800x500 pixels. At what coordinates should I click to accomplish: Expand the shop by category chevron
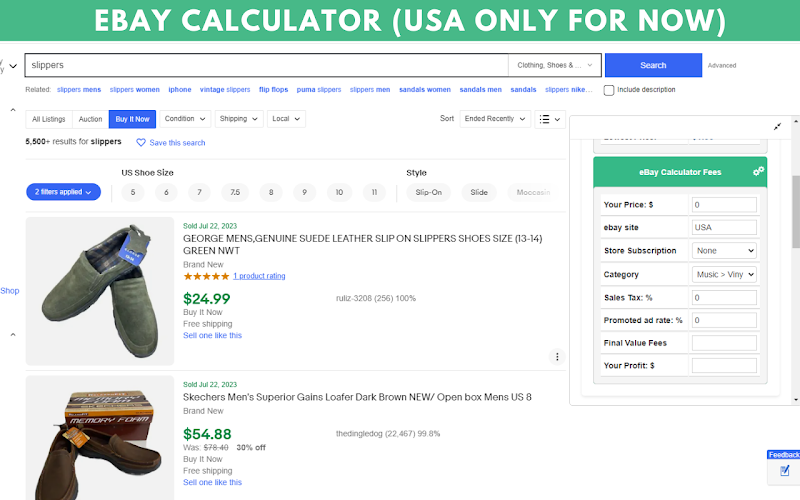click(x=13, y=66)
